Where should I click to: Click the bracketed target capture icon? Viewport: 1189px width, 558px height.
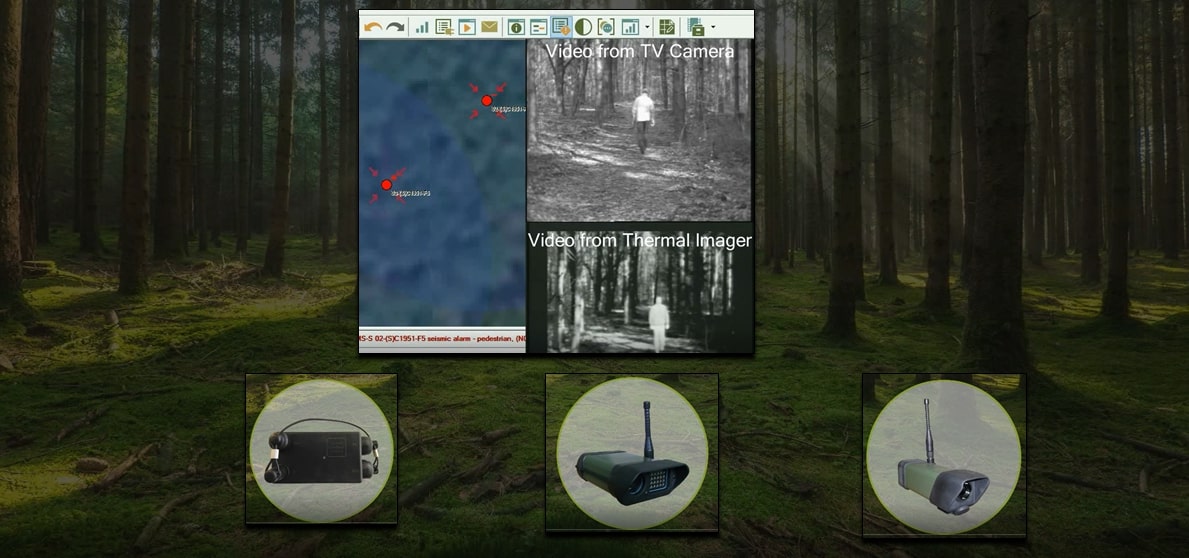pyautogui.click(x=606, y=27)
